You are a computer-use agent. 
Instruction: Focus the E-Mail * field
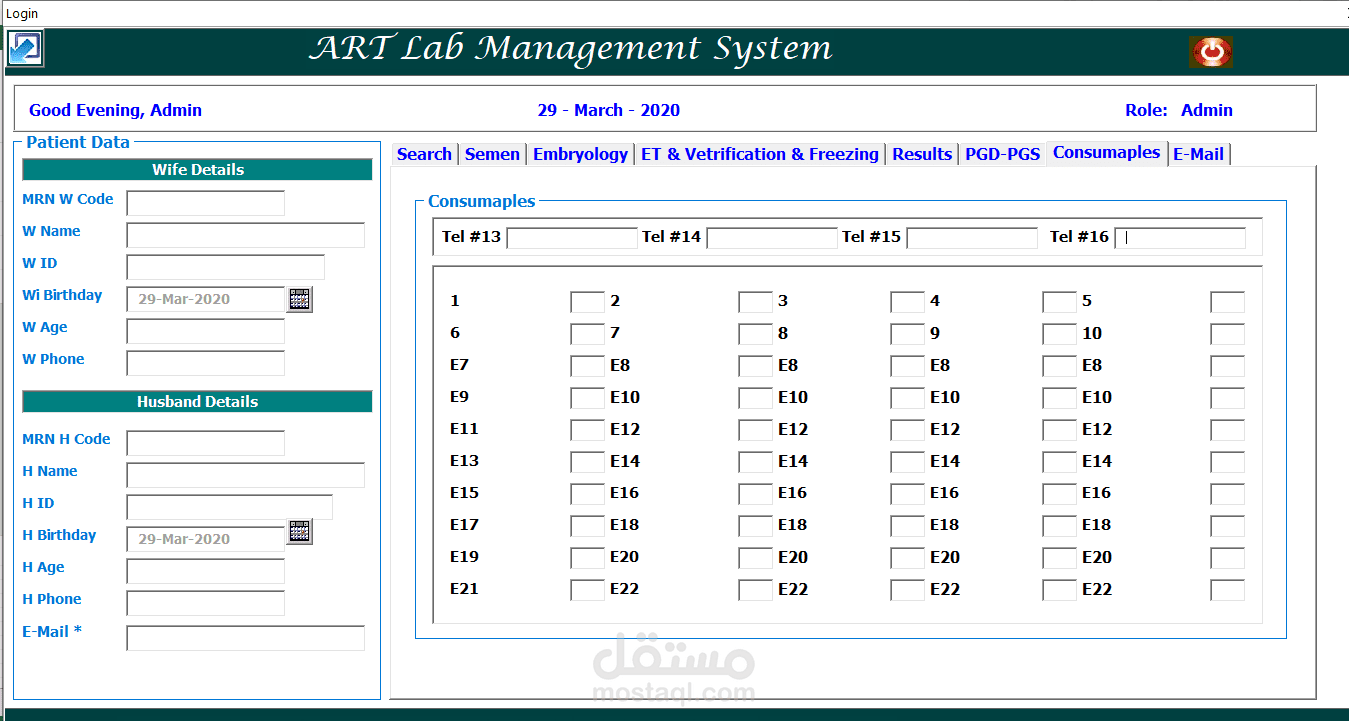pyautogui.click(x=246, y=638)
